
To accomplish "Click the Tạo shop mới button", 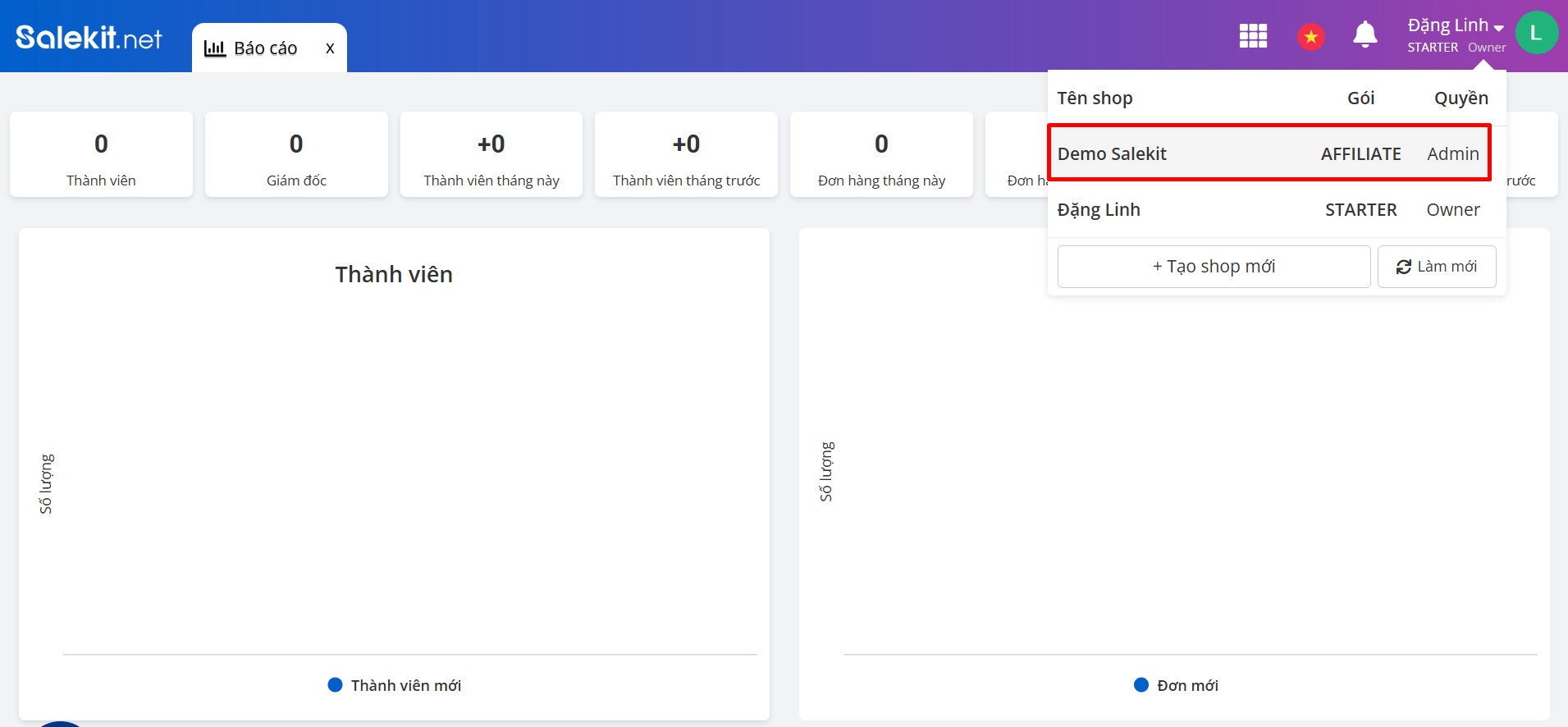I will [x=1214, y=267].
